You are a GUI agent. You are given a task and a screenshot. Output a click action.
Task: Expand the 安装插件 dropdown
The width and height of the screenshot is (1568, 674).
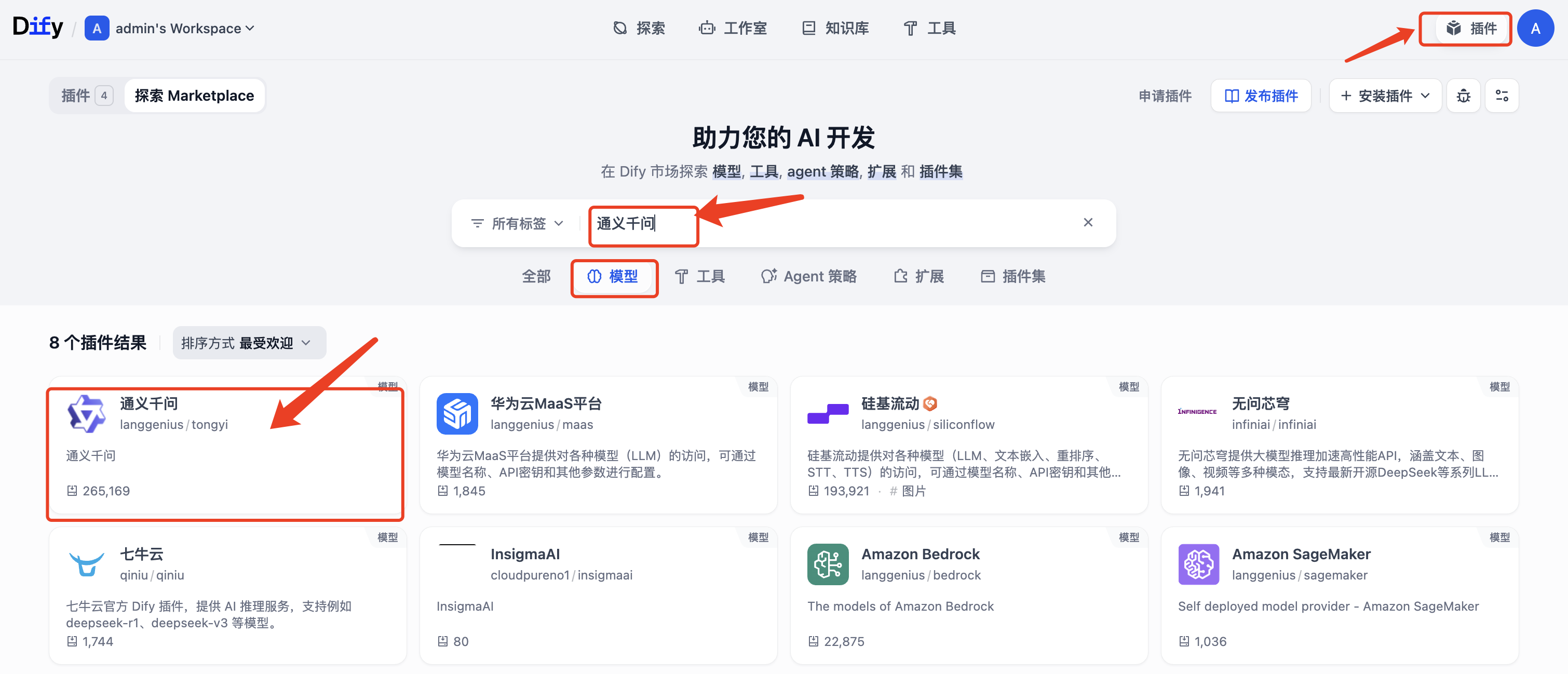pyautogui.click(x=1385, y=96)
